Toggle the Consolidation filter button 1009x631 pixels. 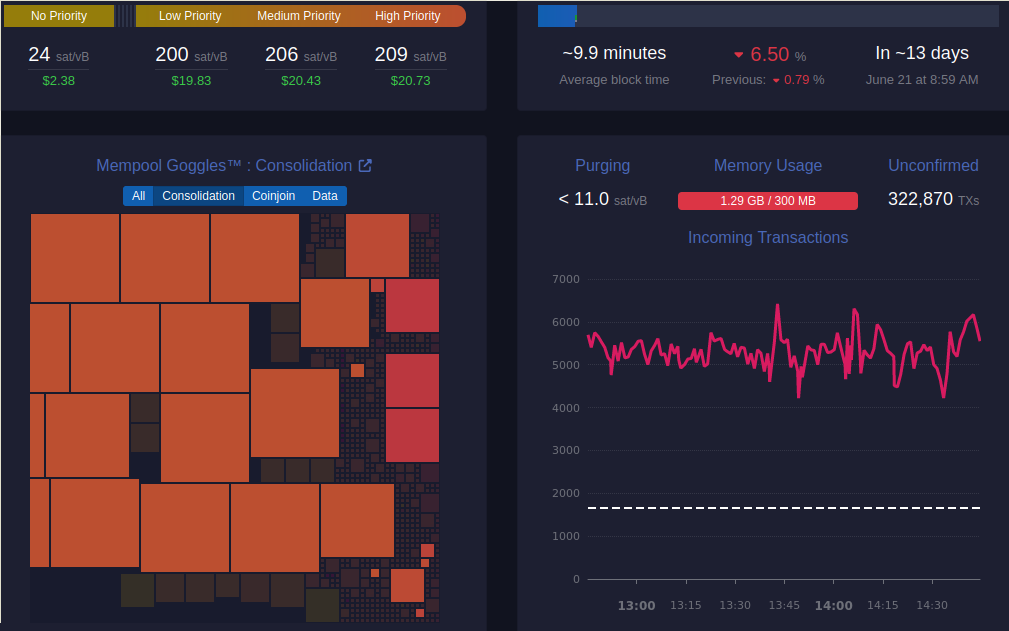(198, 196)
